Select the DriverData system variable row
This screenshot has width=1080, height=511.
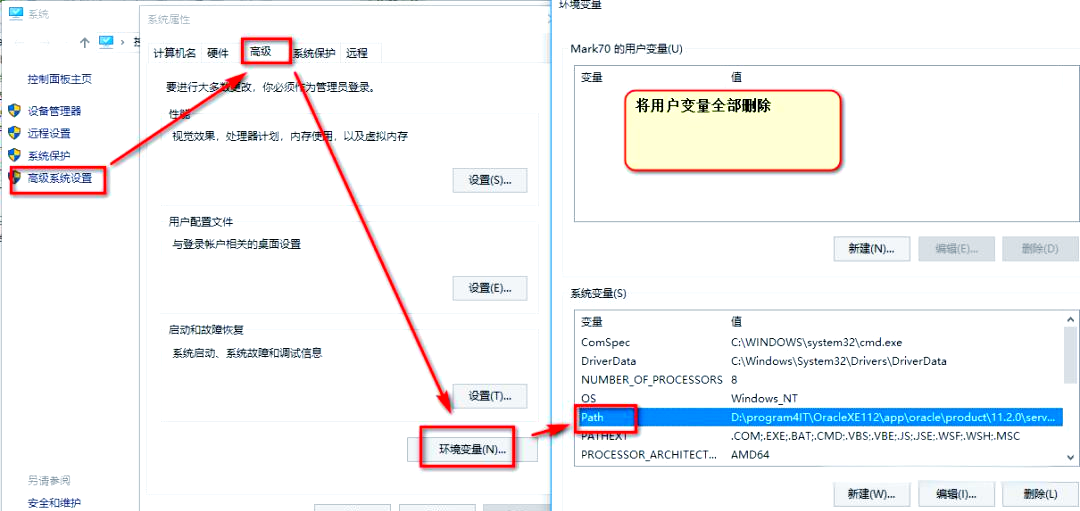point(819,361)
